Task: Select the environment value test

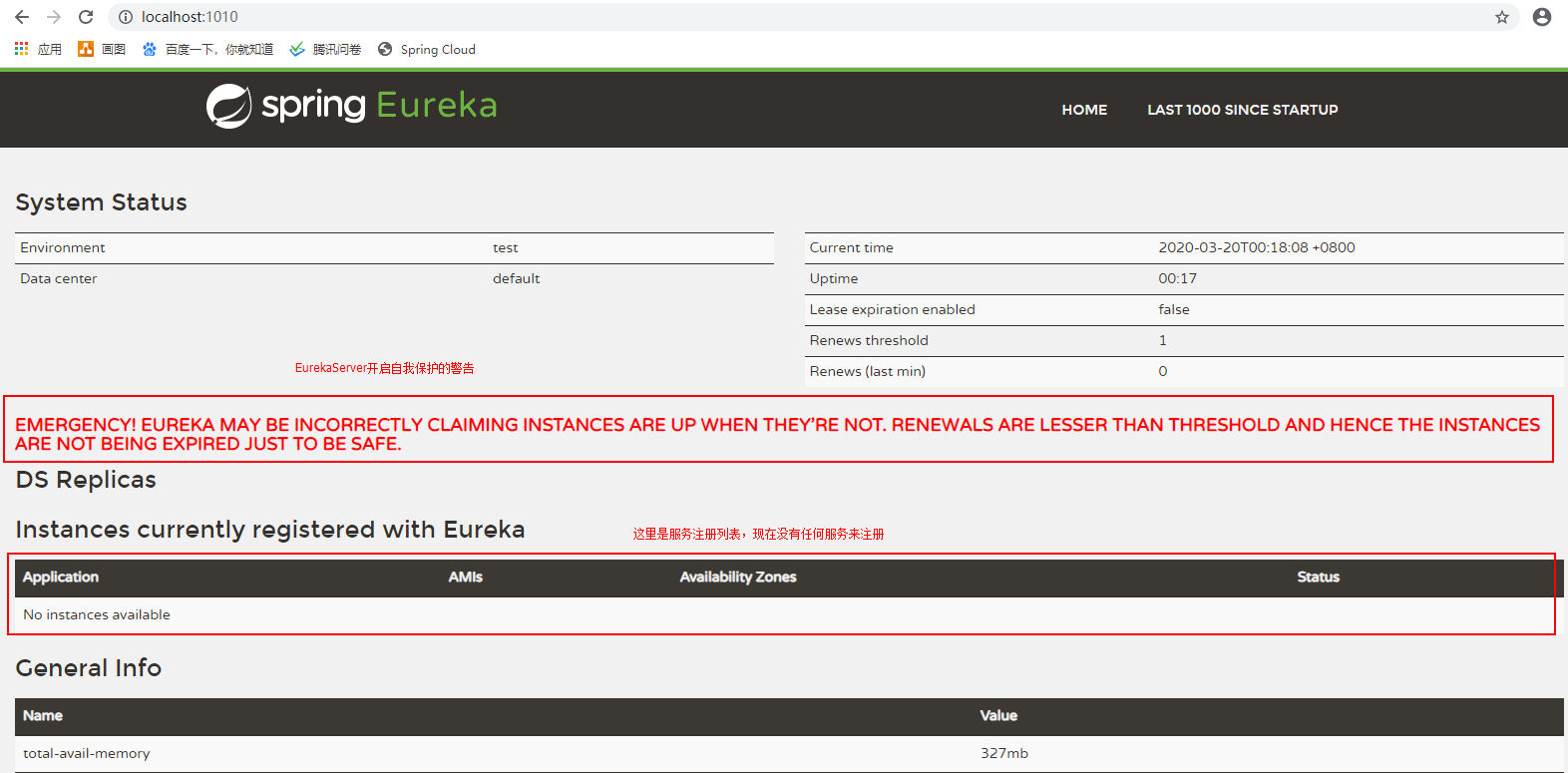Action: click(506, 247)
